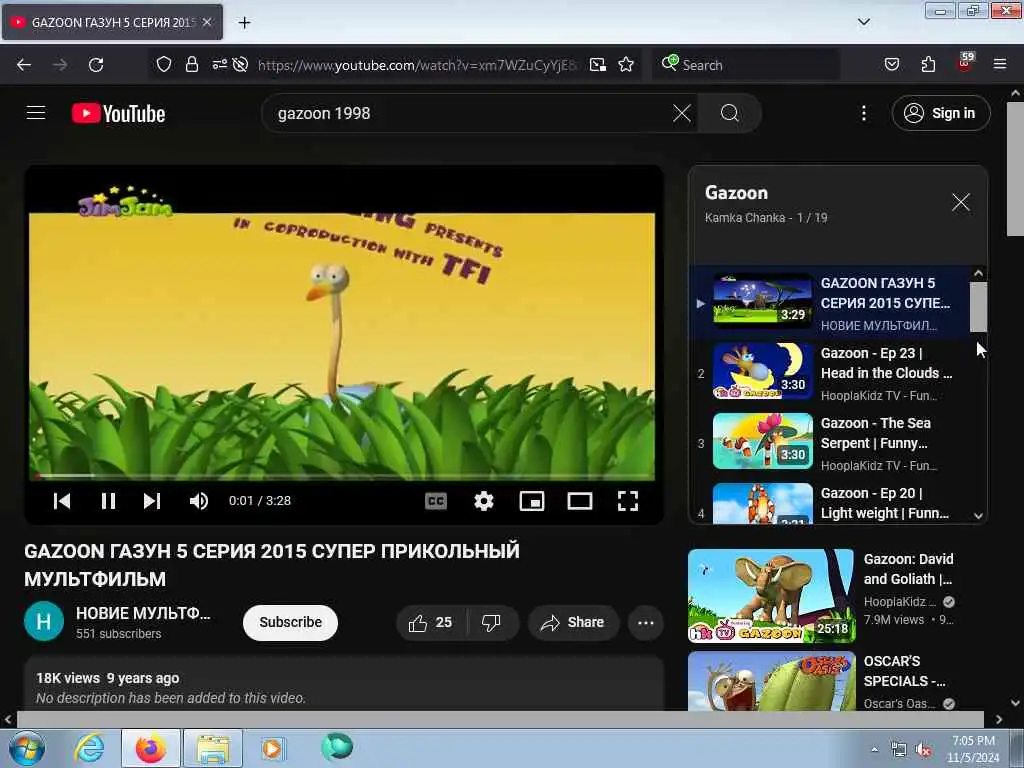Subscribe to the channel
Image resolution: width=1024 pixels, height=768 pixels.
coord(290,622)
